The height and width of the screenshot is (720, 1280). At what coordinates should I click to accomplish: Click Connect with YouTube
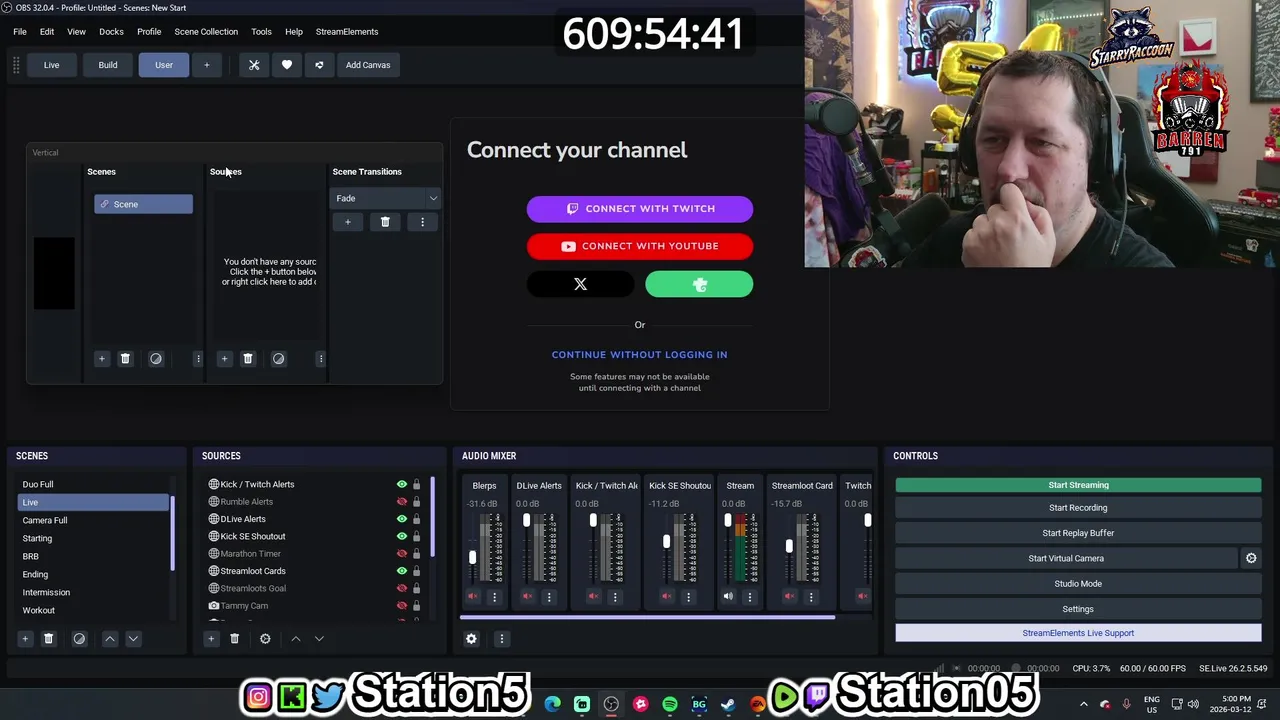click(x=640, y=246)
